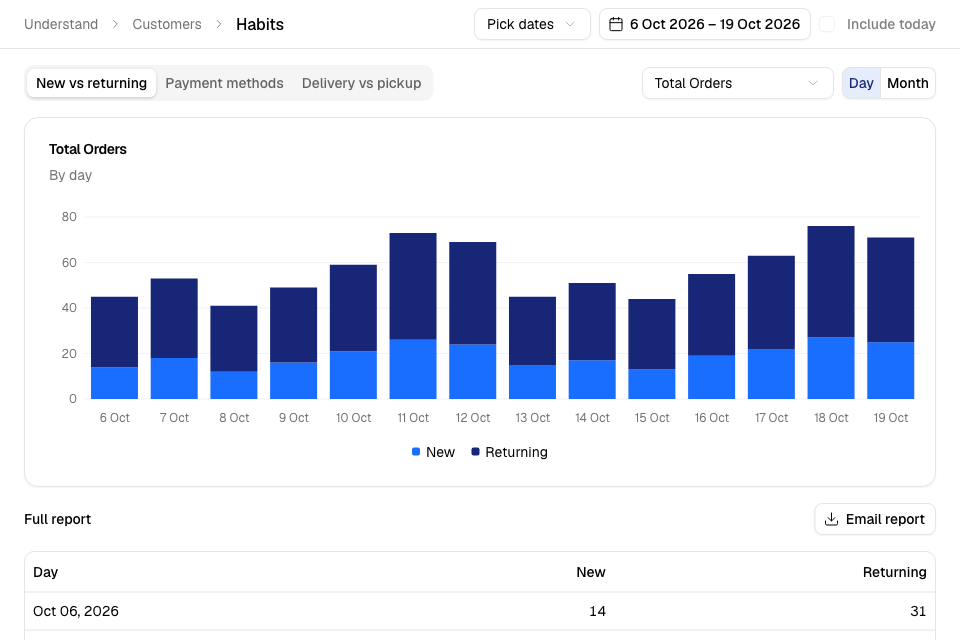
Task: Click the download icon on Email report
Action: 831,519
